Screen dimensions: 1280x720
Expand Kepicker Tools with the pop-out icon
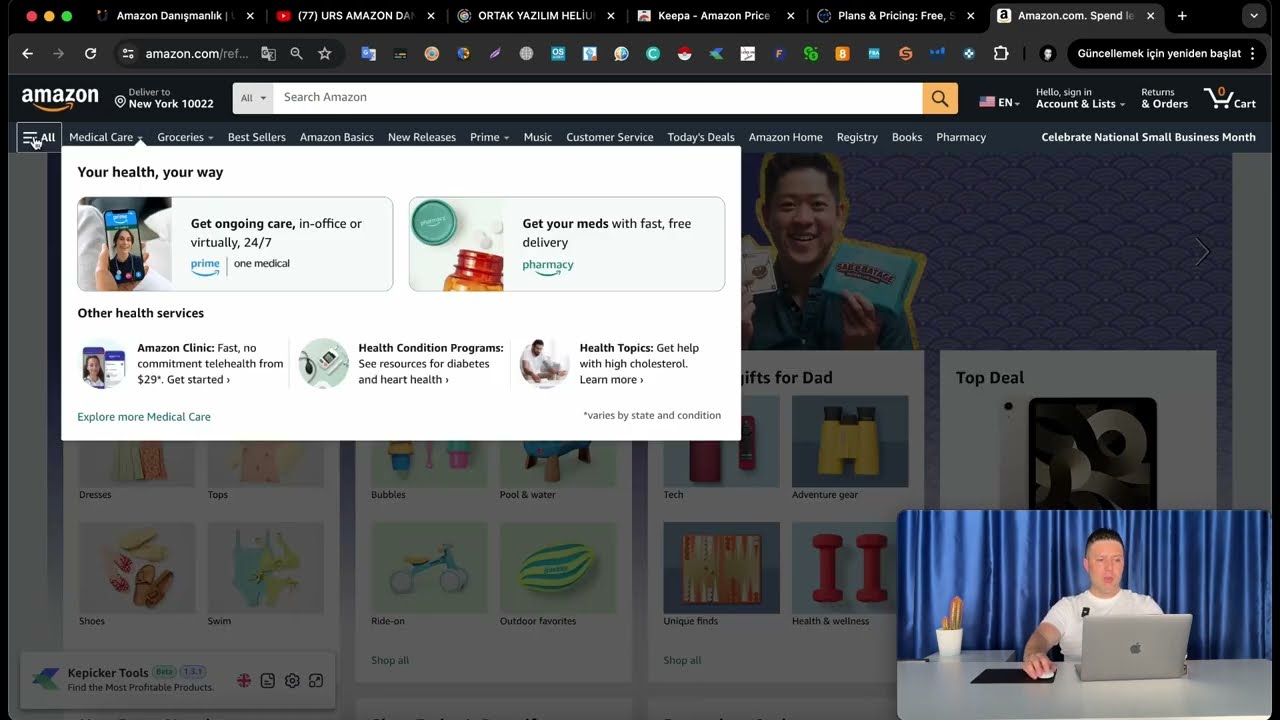click(316, 680)
